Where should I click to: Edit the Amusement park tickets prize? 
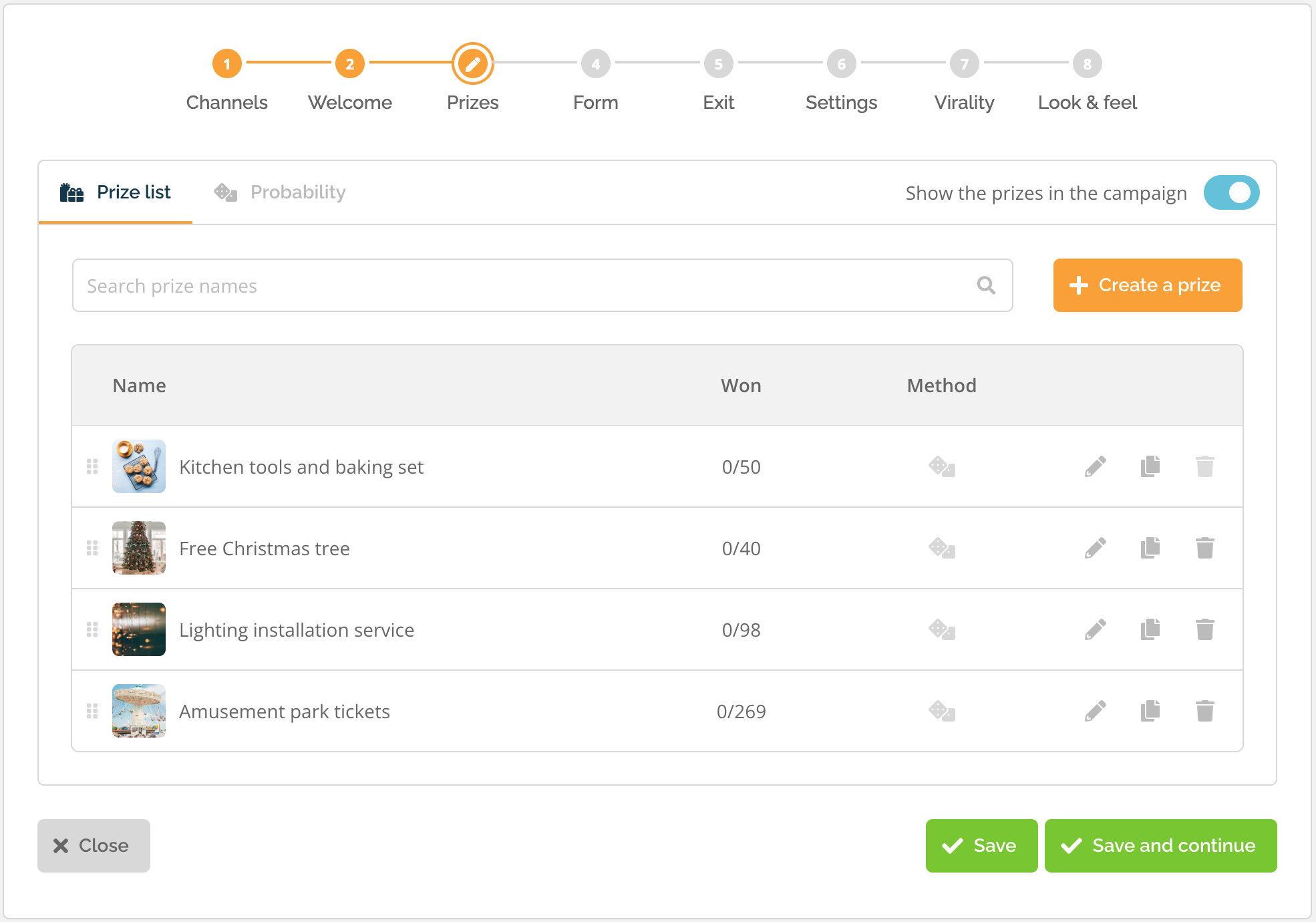coord(1096,711)
